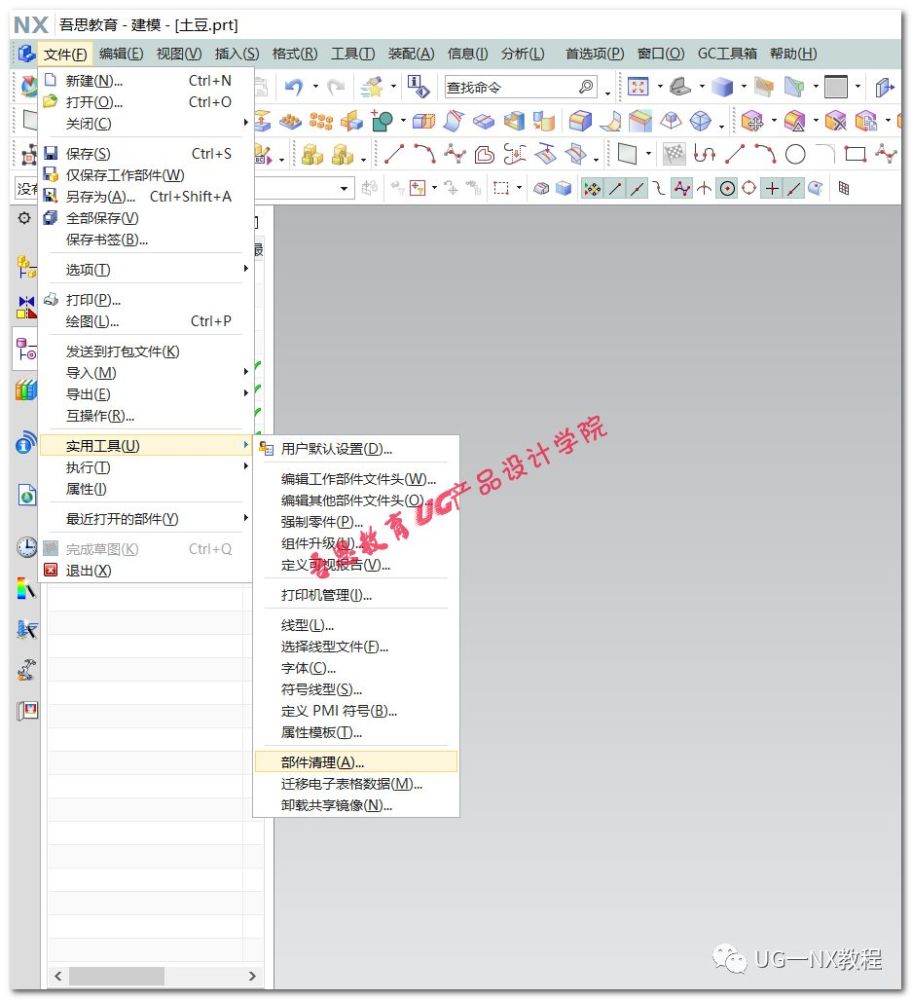Click the 查找命令 search input field

tap(521, 87)
